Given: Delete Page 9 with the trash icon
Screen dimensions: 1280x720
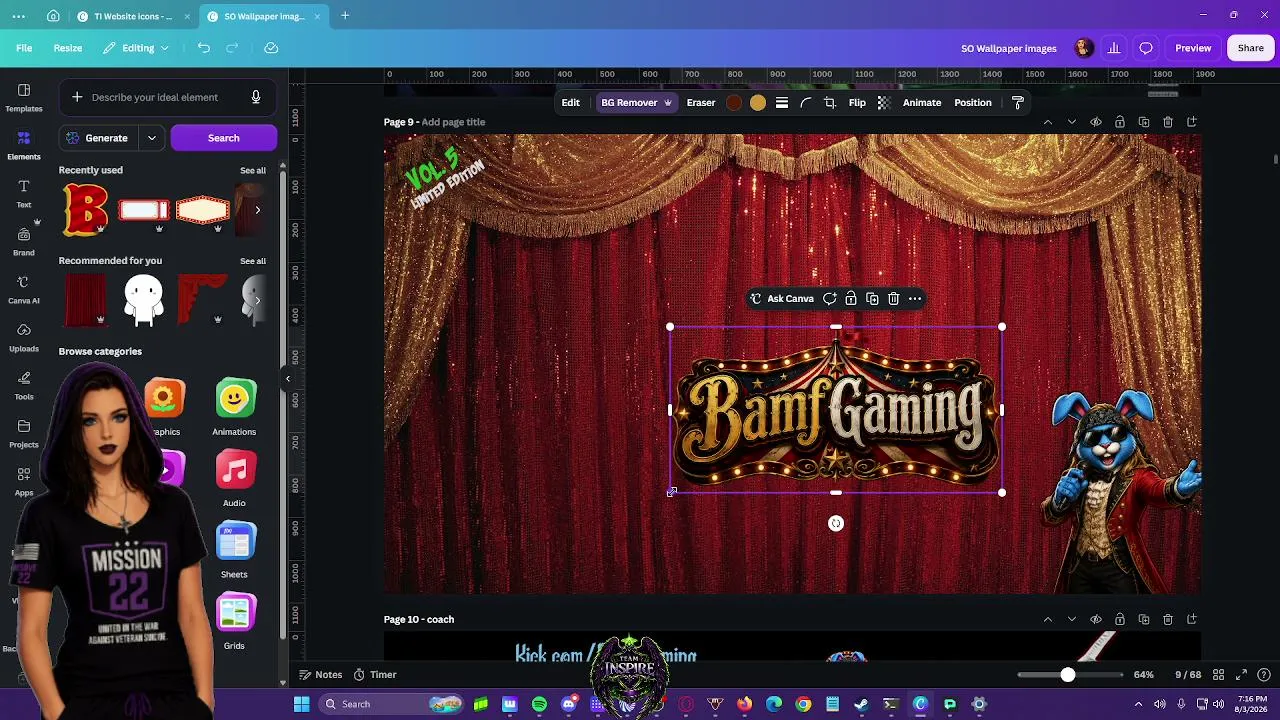Looking at the screenshot, I should (1168, 122).
